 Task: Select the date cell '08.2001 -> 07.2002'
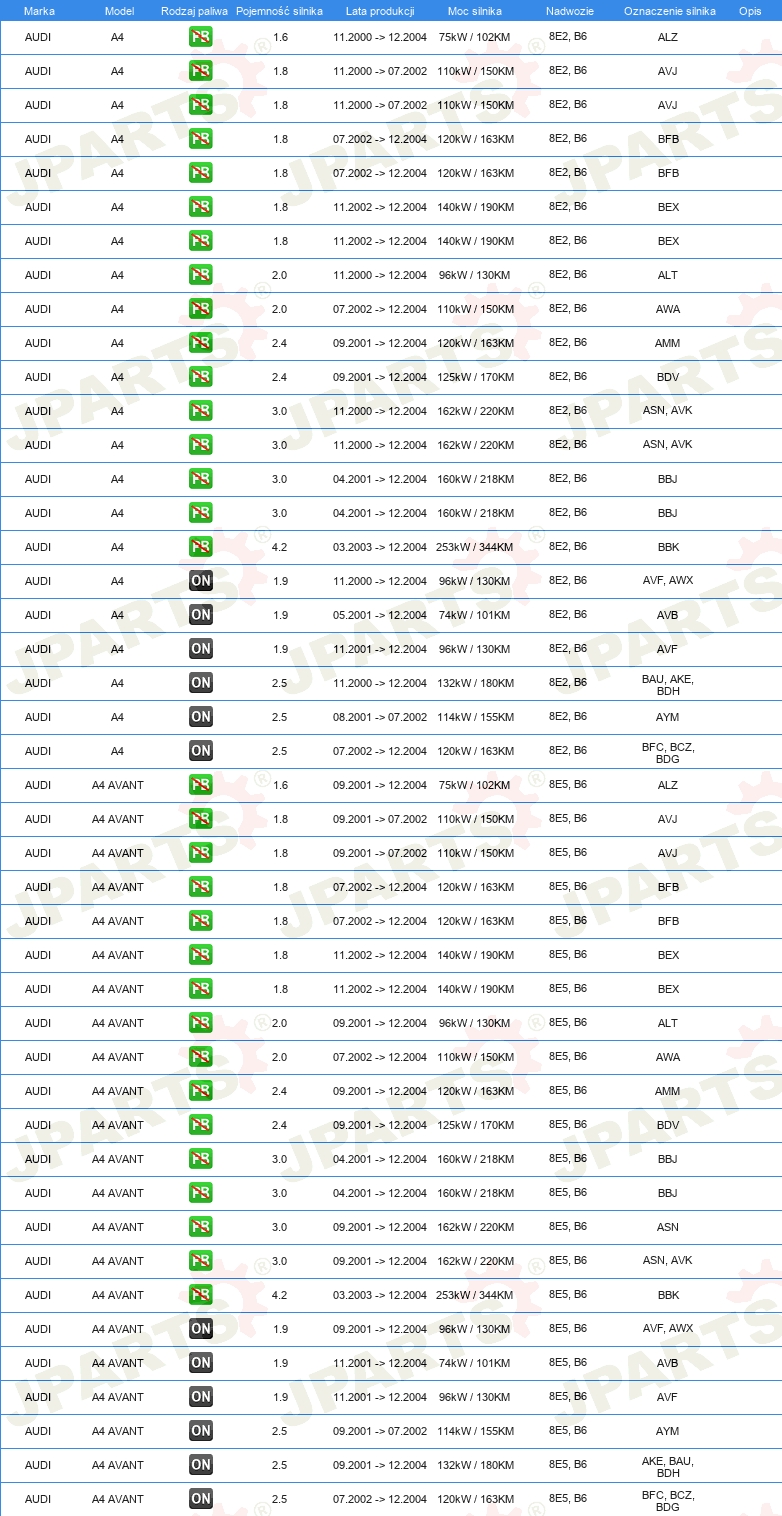380,718
